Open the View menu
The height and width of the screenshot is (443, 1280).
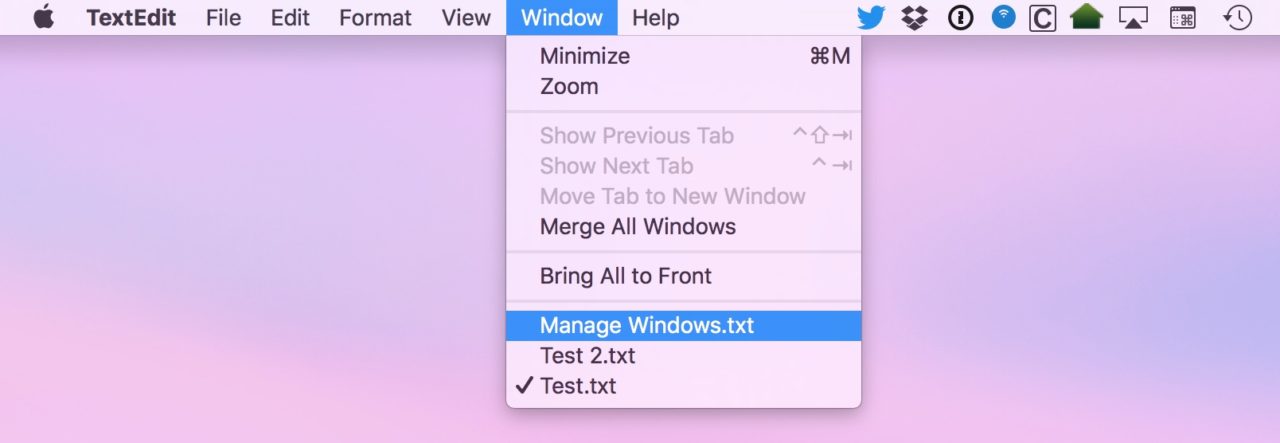[466, 17]
